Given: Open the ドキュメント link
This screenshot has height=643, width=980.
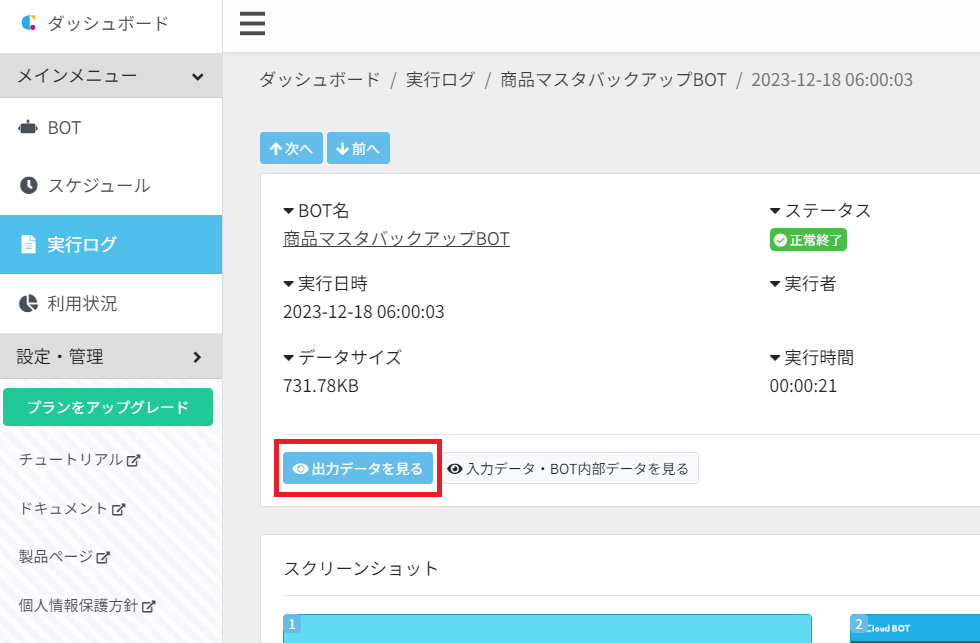Looking at the screenshot, I should coord(72,509).
